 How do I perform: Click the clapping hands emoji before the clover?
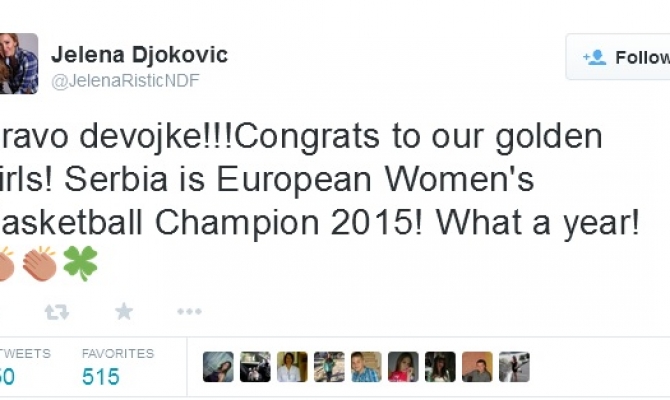[39, 263]
